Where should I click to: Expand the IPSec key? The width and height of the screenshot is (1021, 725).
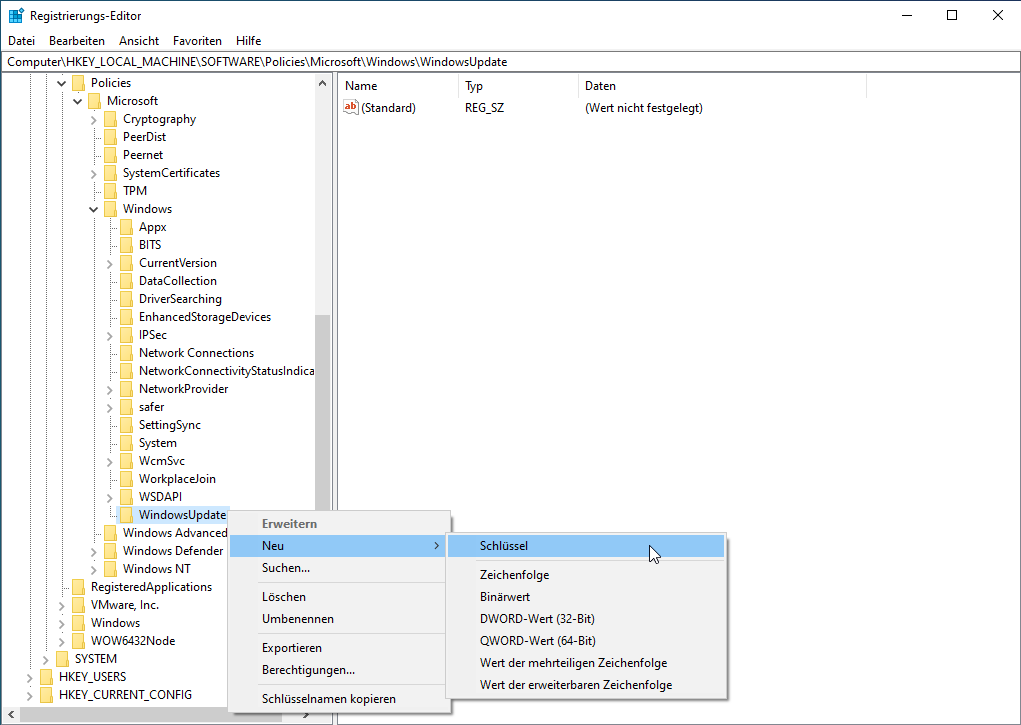click(109, 335)
